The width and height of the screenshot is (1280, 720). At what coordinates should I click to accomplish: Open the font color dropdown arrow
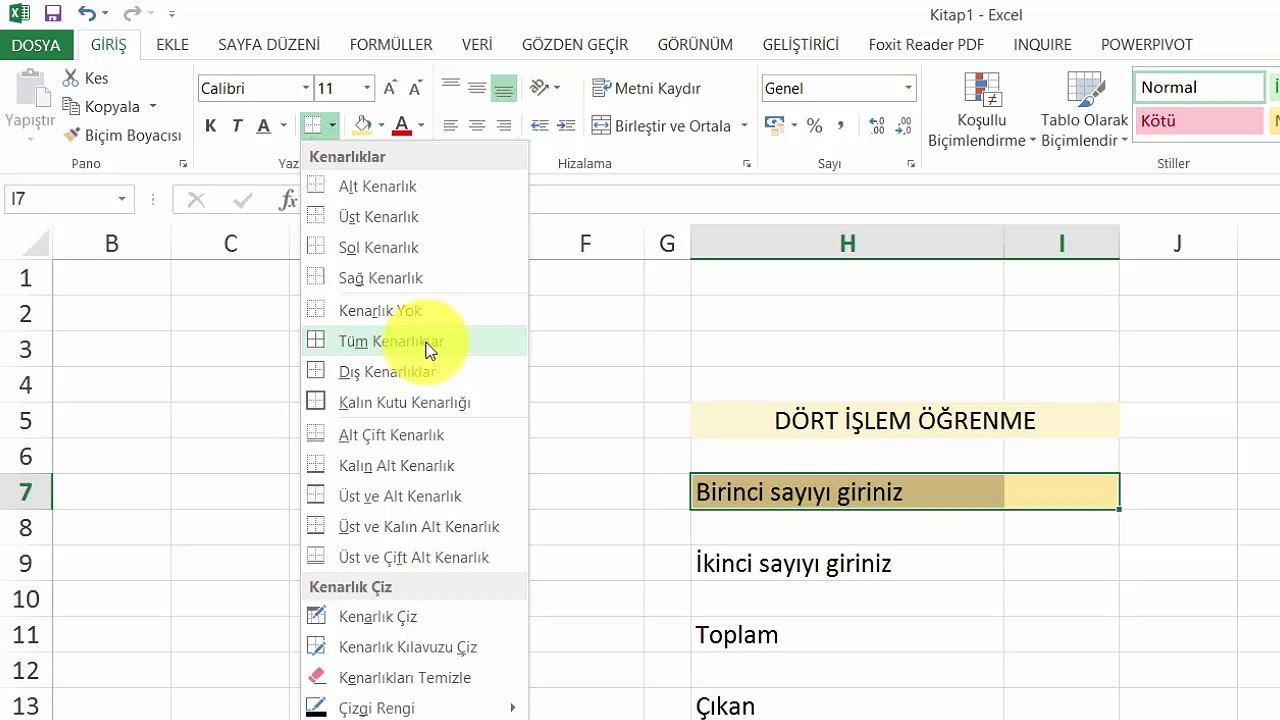point(421,125)
